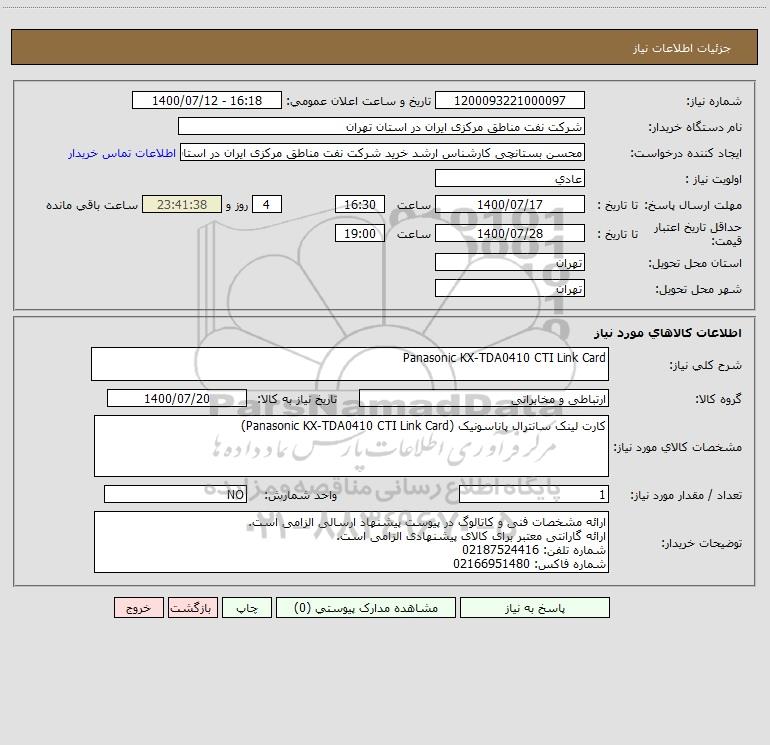Viewport: 770px width, 745px height.
Task: Click buyer organization name field
Action: click(x=381, y=126)
